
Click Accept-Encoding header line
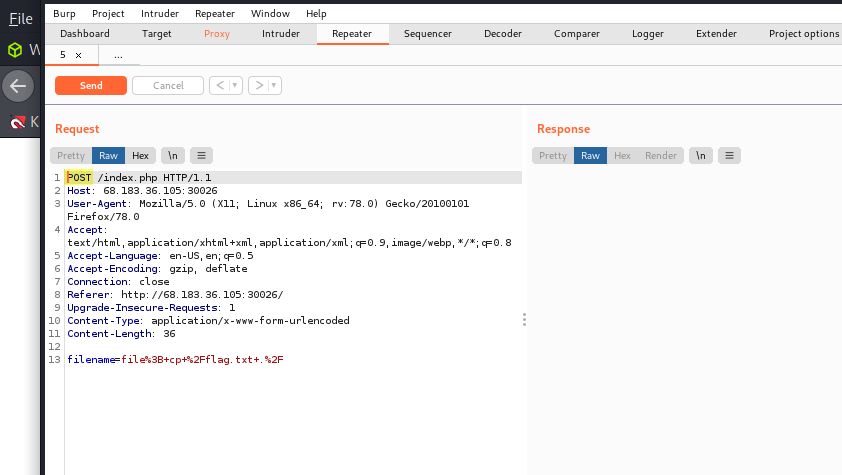157,268
